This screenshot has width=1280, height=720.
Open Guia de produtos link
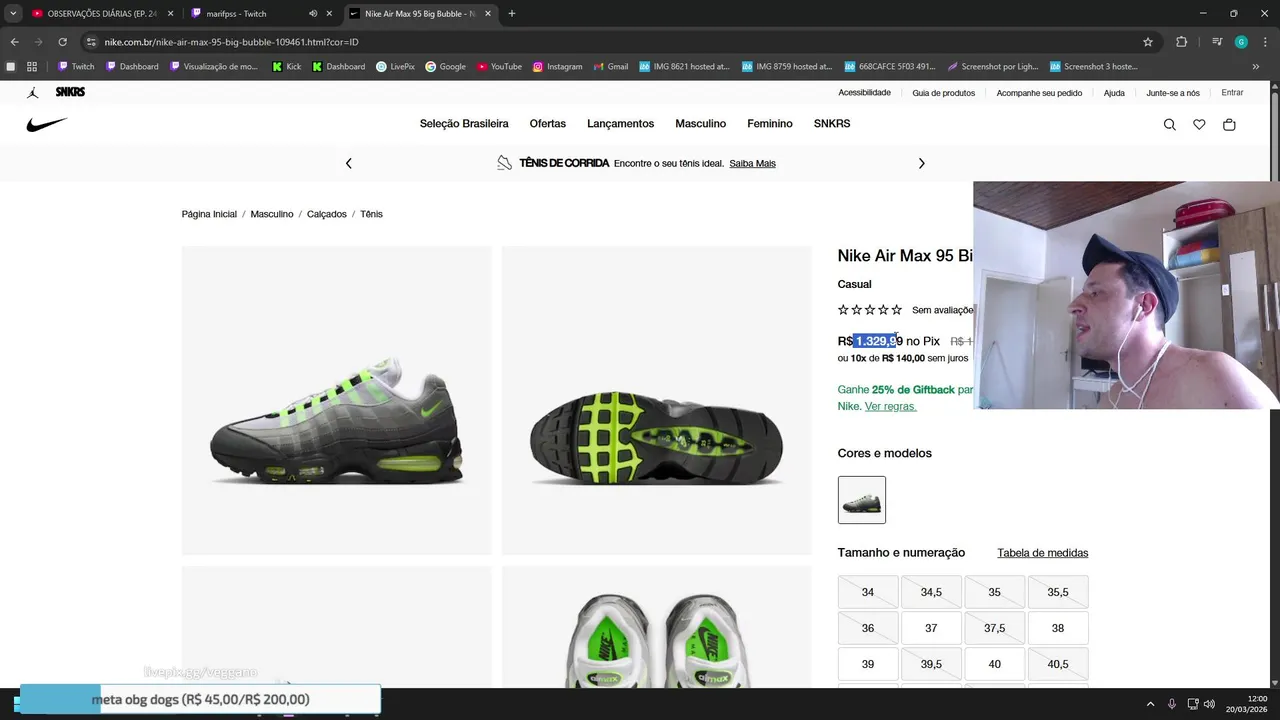[943, 93]
